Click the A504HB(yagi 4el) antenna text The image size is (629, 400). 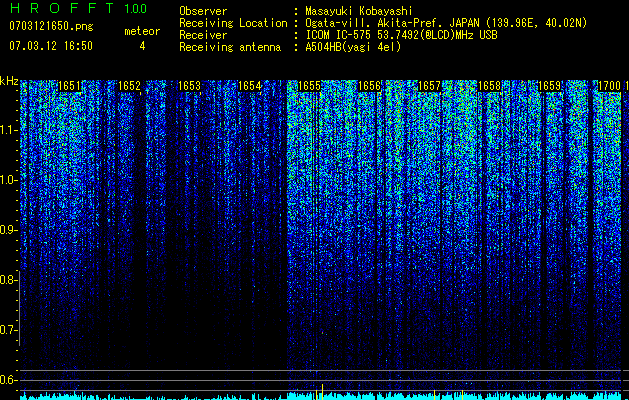point(353,47)
